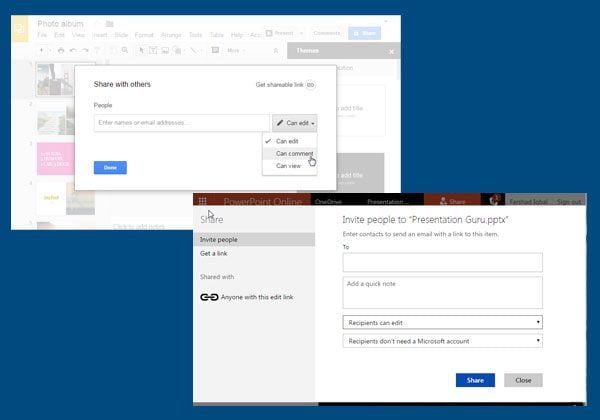Click the Photo album document title
600x420 pixels.
coord(60,24)
